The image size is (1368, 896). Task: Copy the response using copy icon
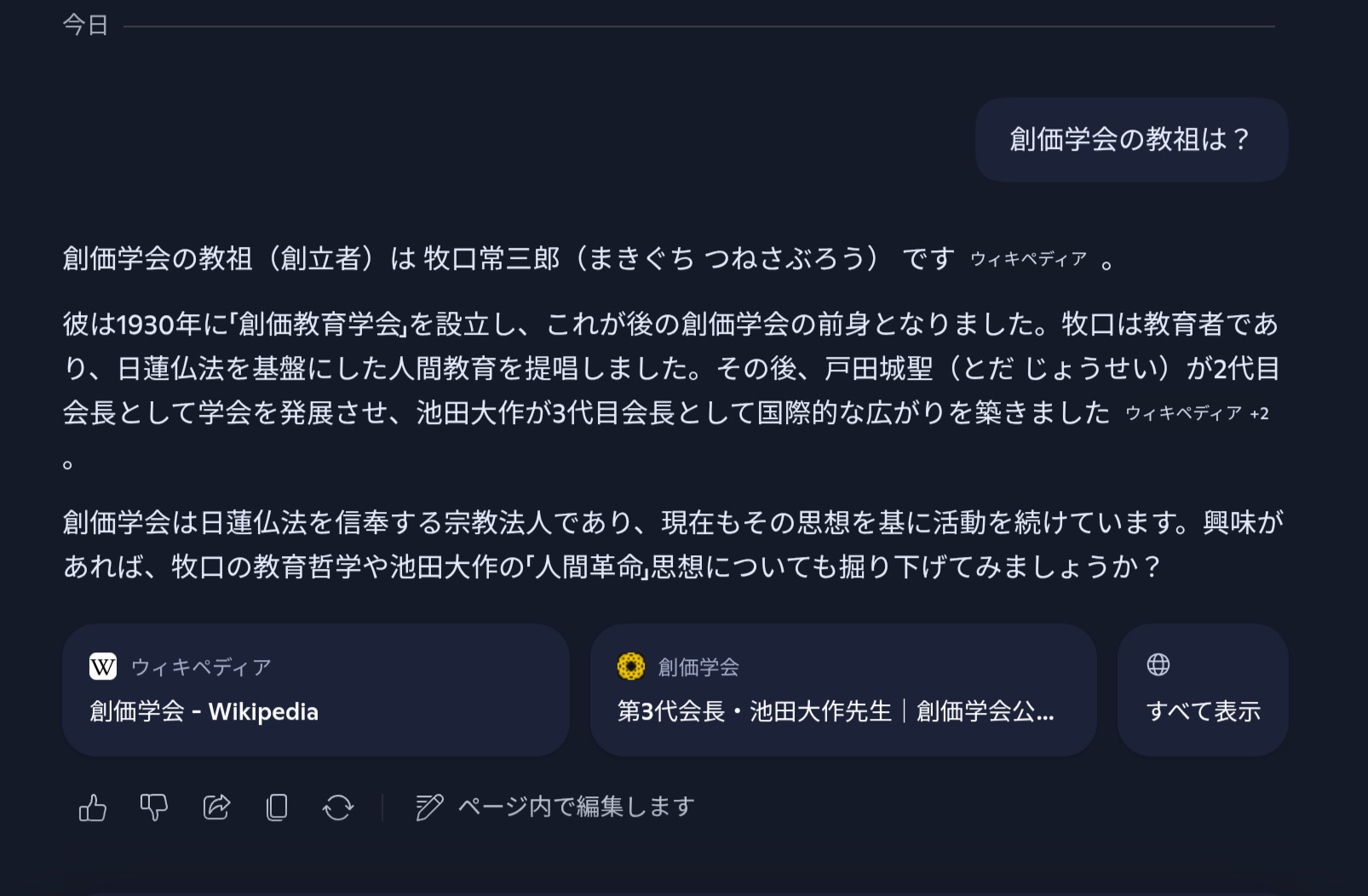pos(277,807)
